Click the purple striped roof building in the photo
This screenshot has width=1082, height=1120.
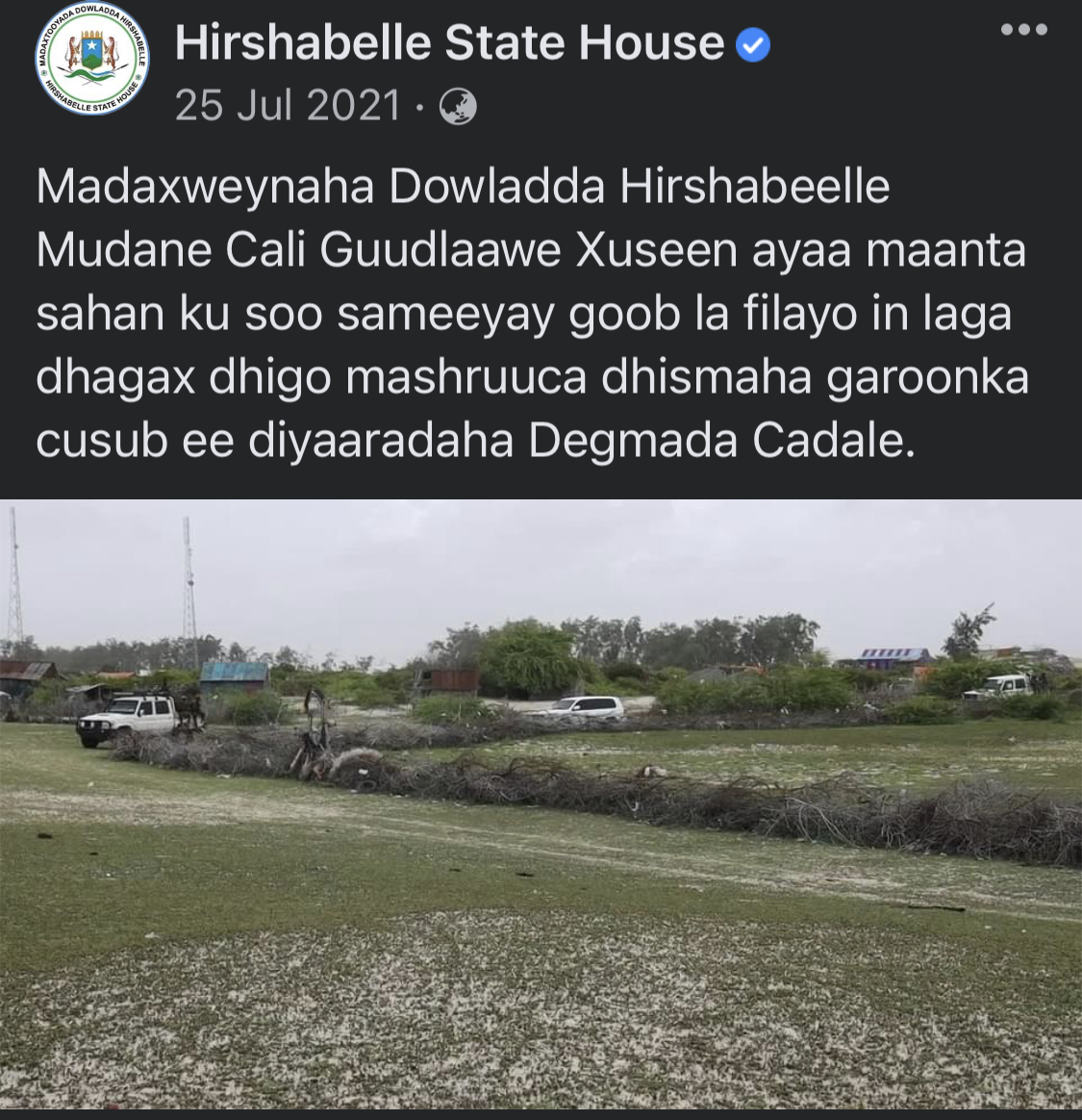point(894,656)
